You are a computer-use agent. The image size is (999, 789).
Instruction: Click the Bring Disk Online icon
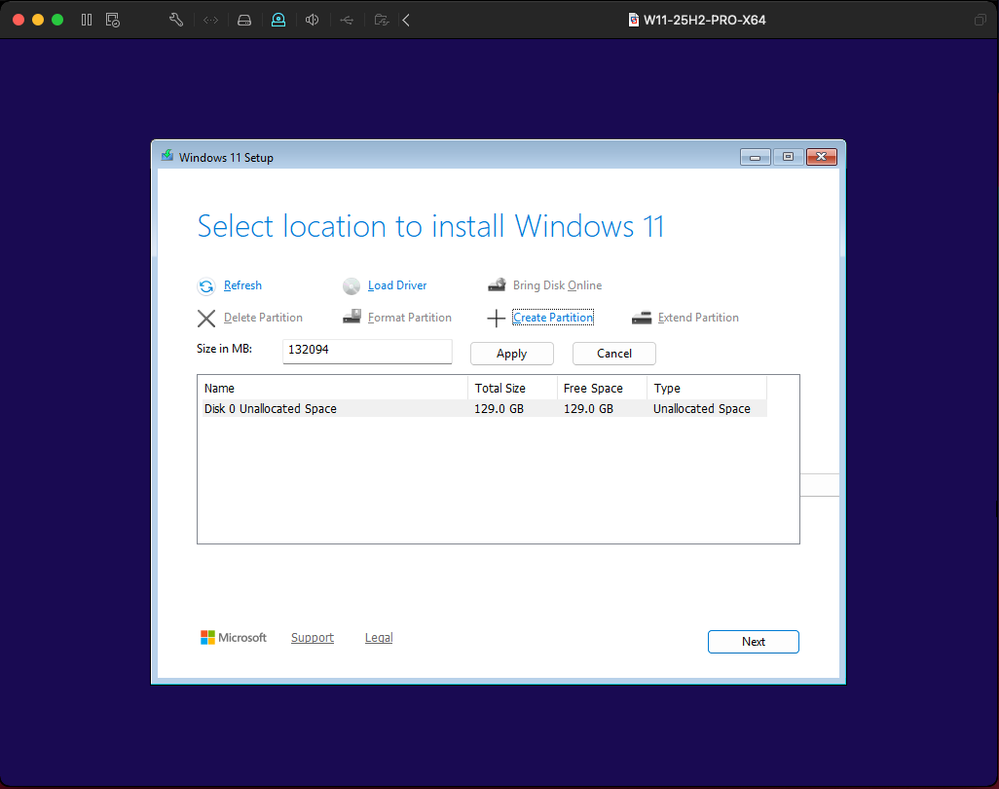(x=497, y=285)
